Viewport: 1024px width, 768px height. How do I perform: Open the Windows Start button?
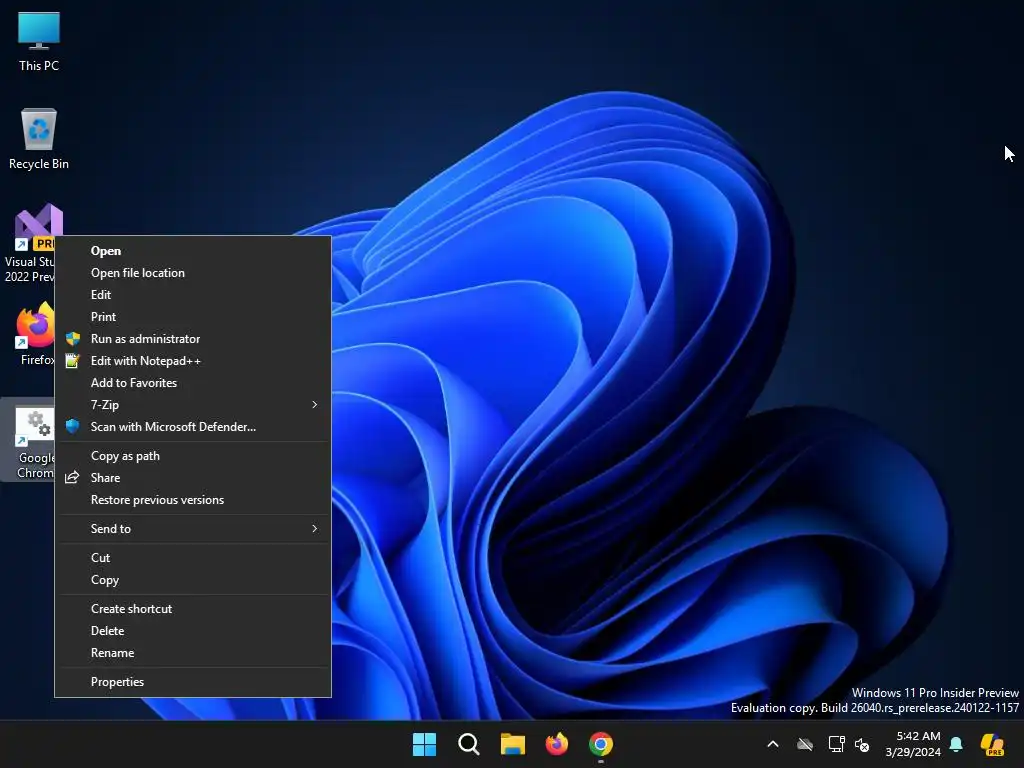(424, 744)
